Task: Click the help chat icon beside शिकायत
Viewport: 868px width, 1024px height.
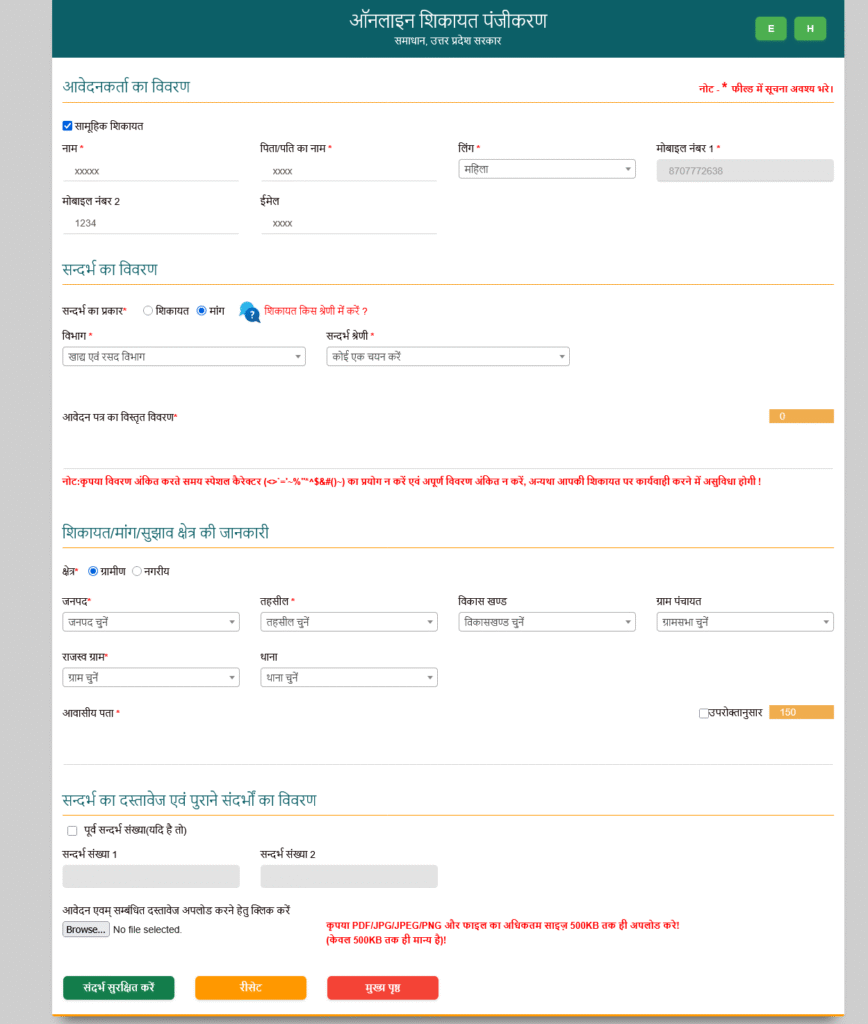Action: [249, 312]
